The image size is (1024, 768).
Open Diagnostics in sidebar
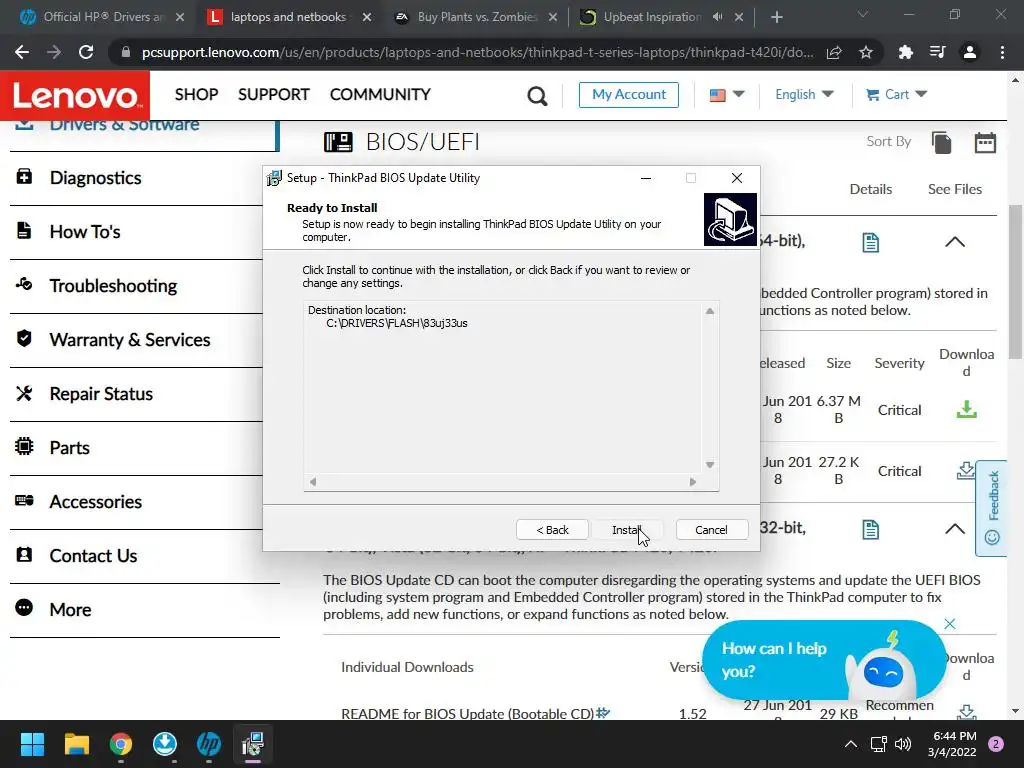pos(95,178)
